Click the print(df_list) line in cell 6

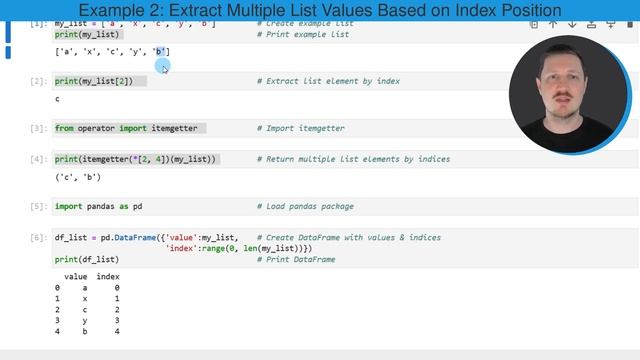87,260
